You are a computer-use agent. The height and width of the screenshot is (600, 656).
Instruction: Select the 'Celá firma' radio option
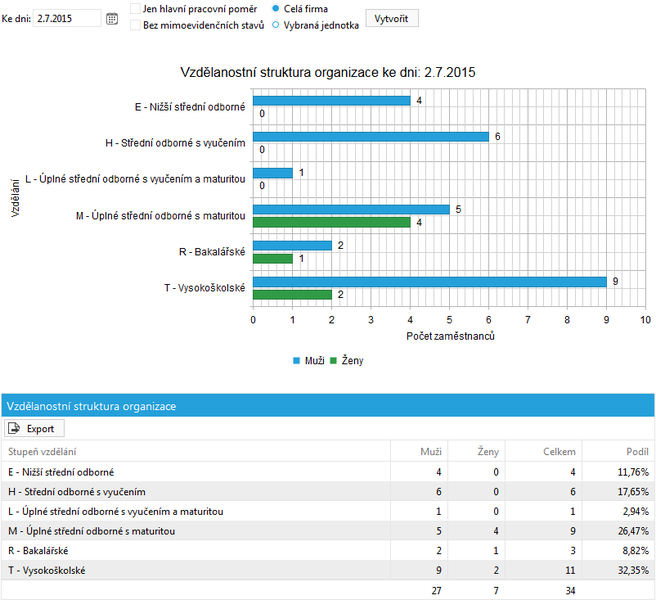[x=276, y=8]
